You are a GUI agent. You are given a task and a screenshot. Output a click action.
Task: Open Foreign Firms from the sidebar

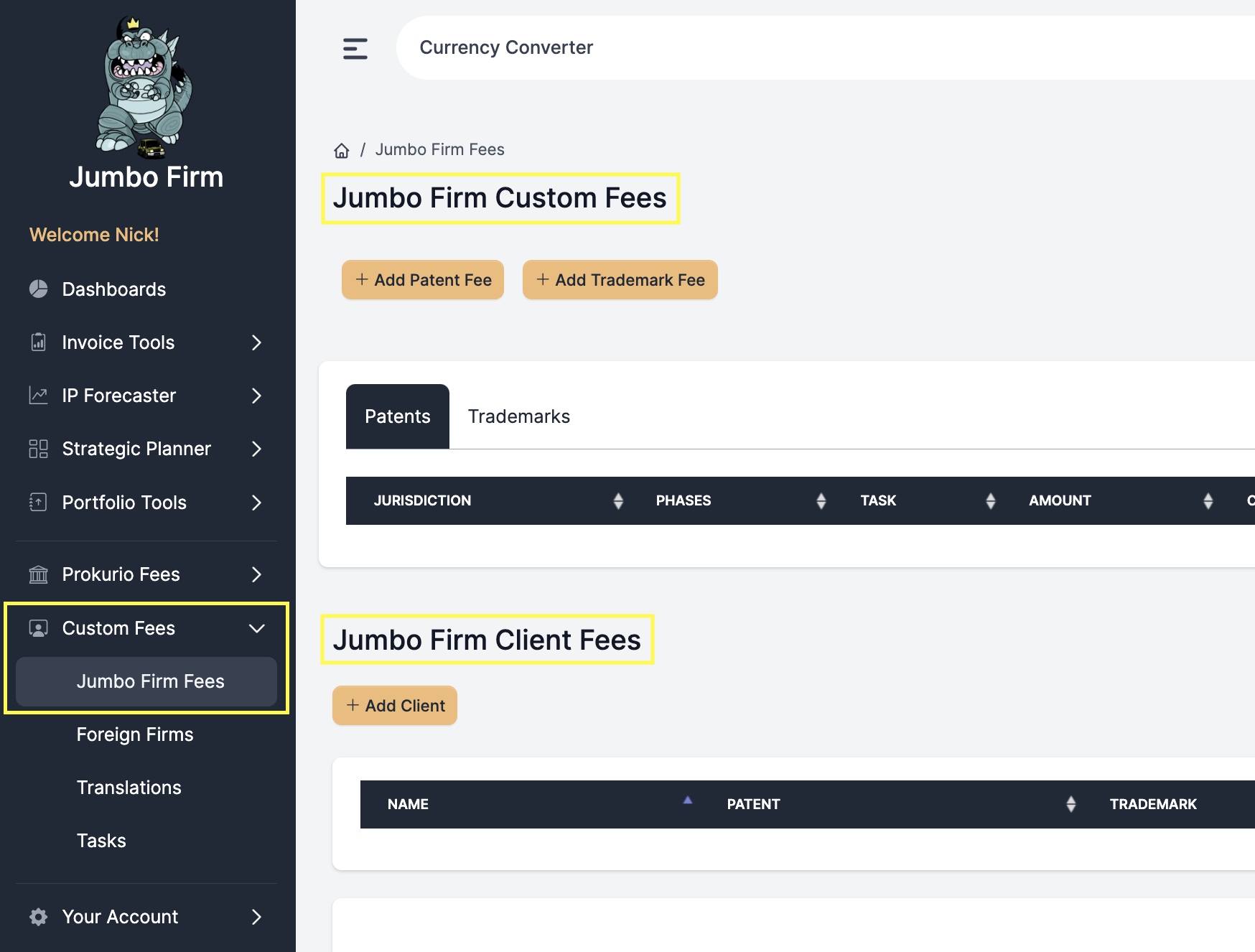tap(135, 734)
